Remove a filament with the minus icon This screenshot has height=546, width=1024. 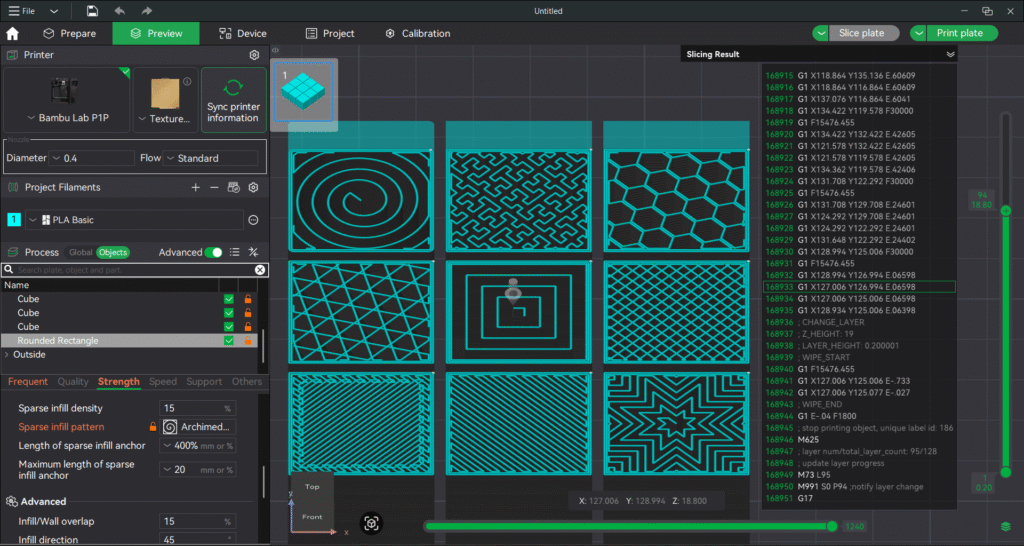pyautogui.click(x=214, y=187)
